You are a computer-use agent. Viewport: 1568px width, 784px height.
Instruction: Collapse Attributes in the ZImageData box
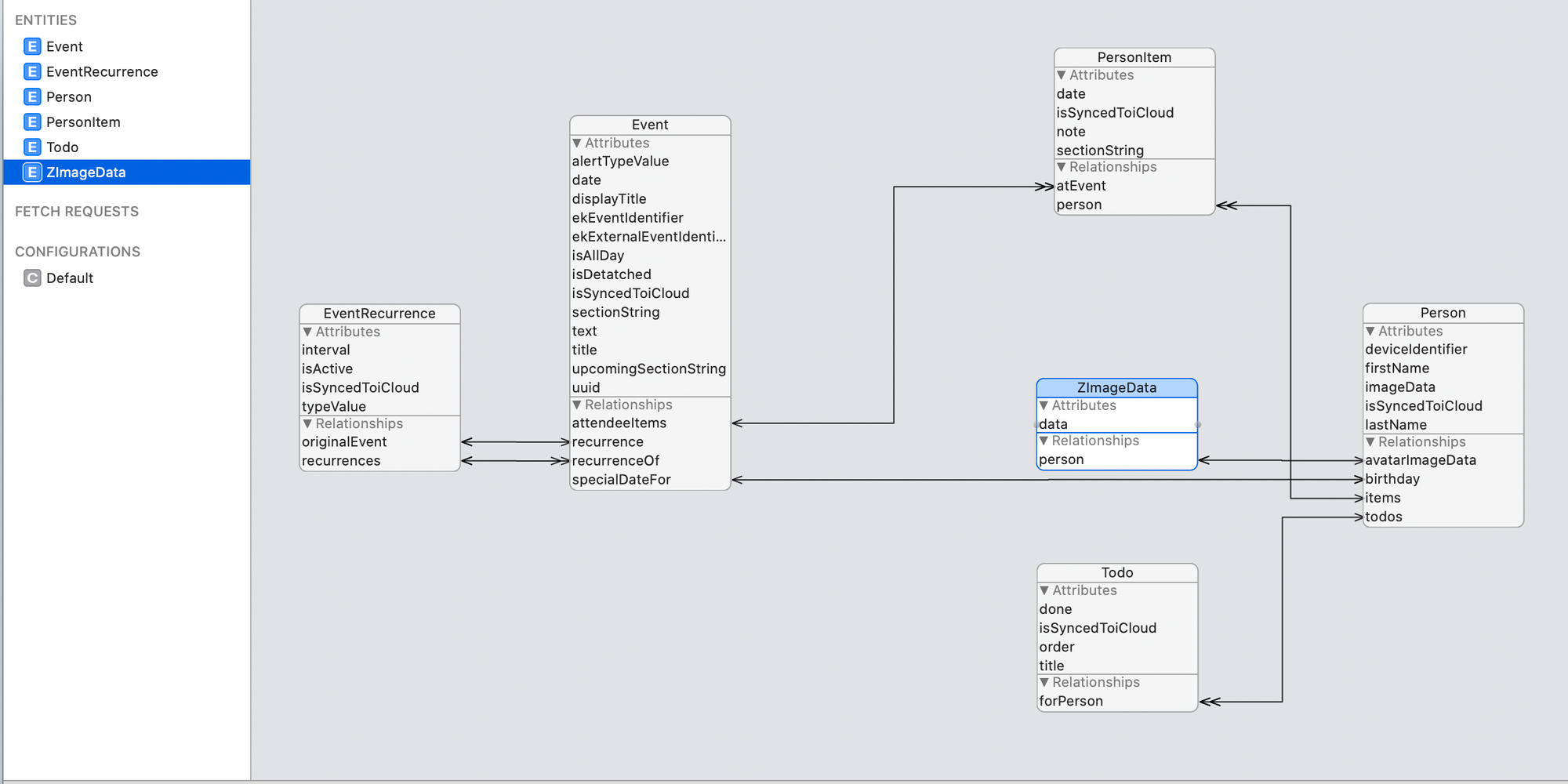point(1044,405)
